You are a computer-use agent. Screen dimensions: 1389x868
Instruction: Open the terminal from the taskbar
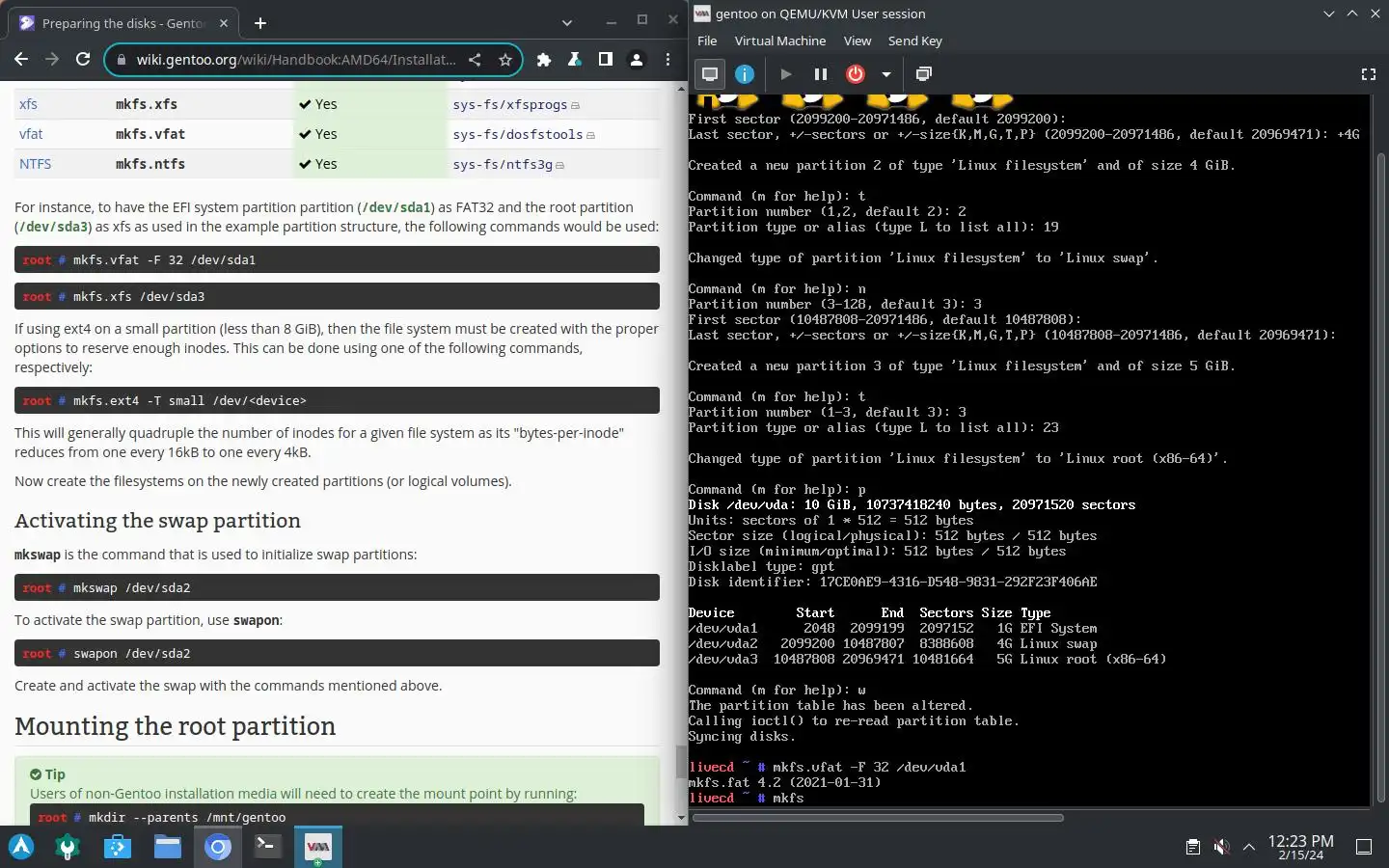[267, 848]
